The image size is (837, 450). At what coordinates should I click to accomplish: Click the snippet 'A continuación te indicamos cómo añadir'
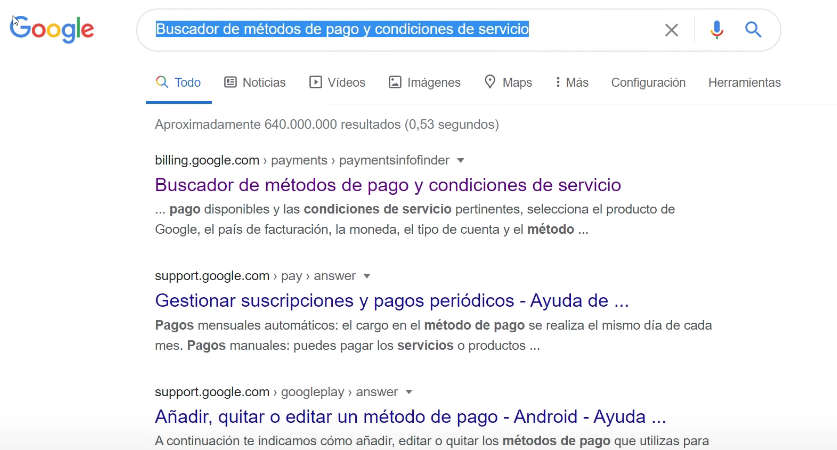coord(432,441)
